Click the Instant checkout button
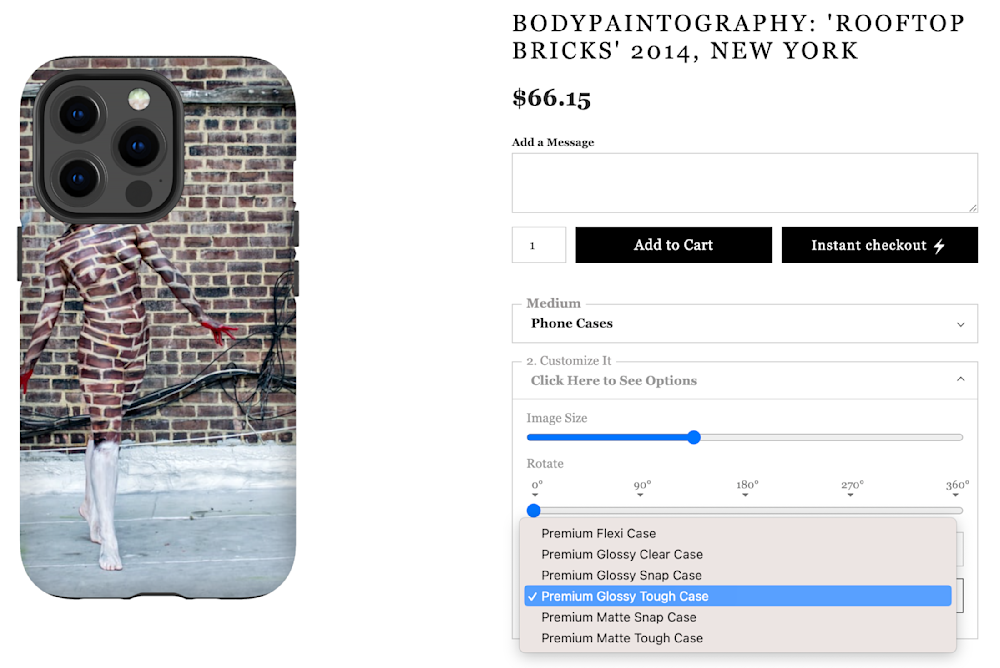Image resolution: width=1000 pixels, height=668 pixels. (879, 245)
